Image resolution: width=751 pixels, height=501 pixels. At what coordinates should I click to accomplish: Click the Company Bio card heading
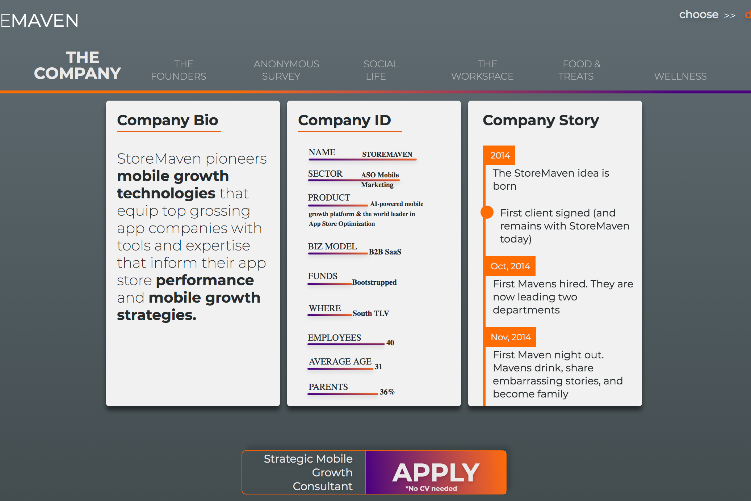[168, 120]
